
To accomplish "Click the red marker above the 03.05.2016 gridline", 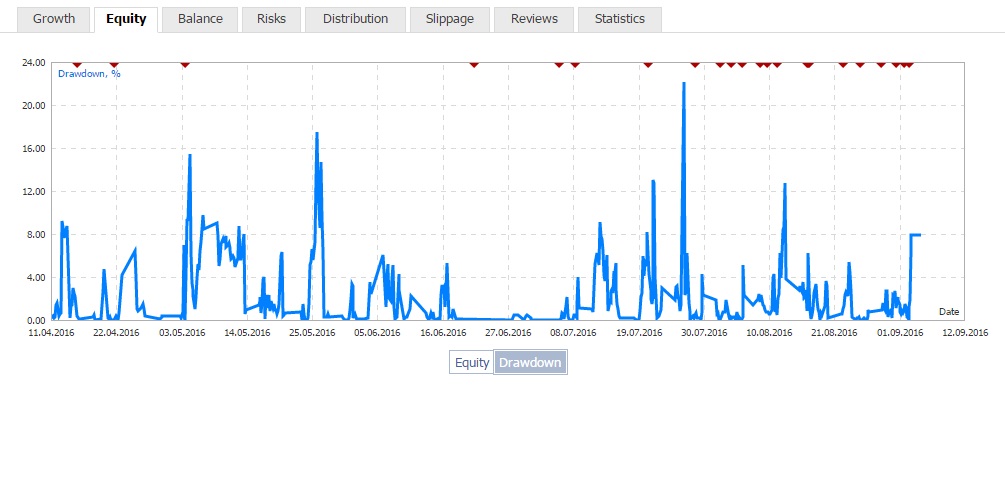I will 185,65.
